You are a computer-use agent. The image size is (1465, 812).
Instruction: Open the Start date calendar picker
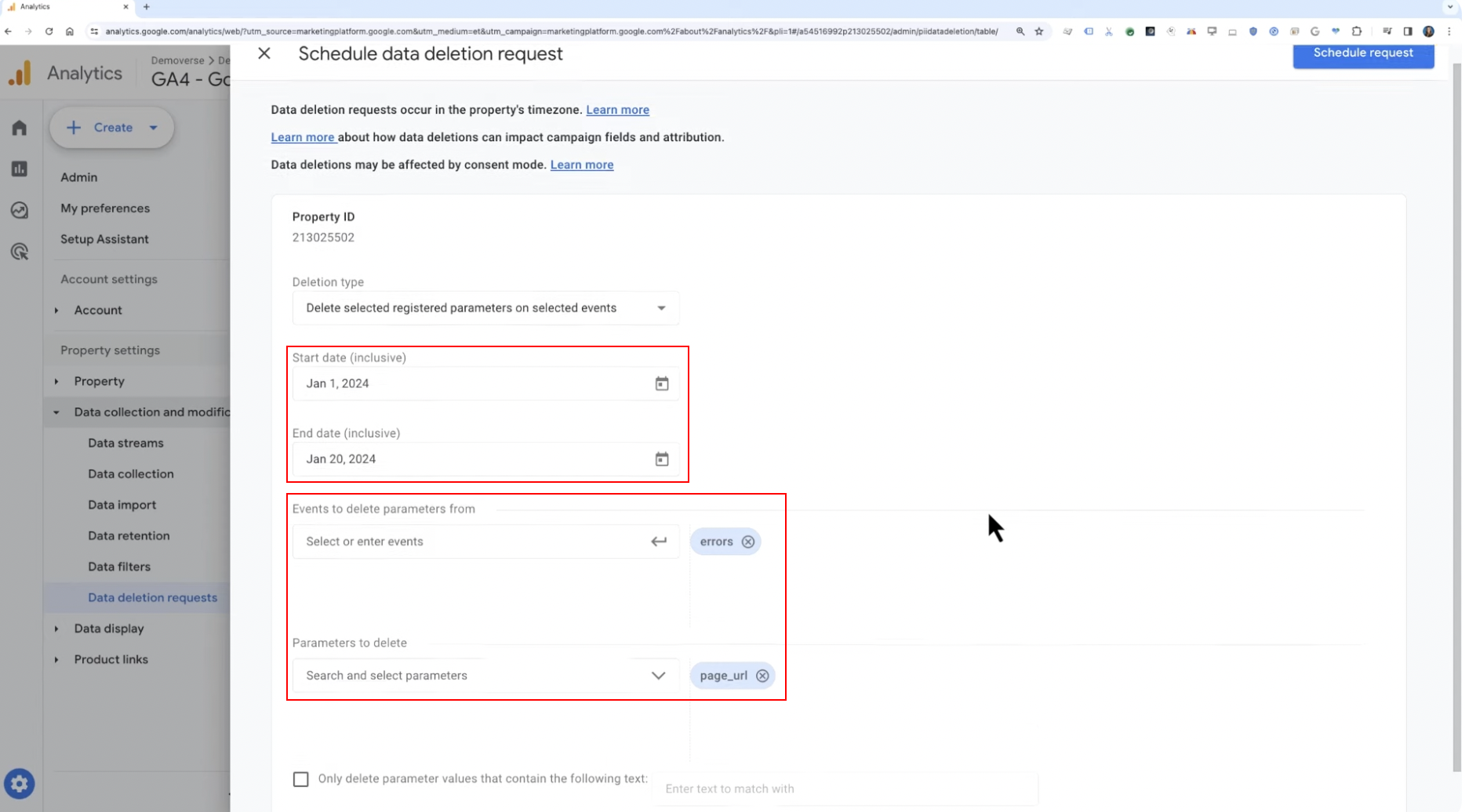pyautogui.click(x=663, y=384)
